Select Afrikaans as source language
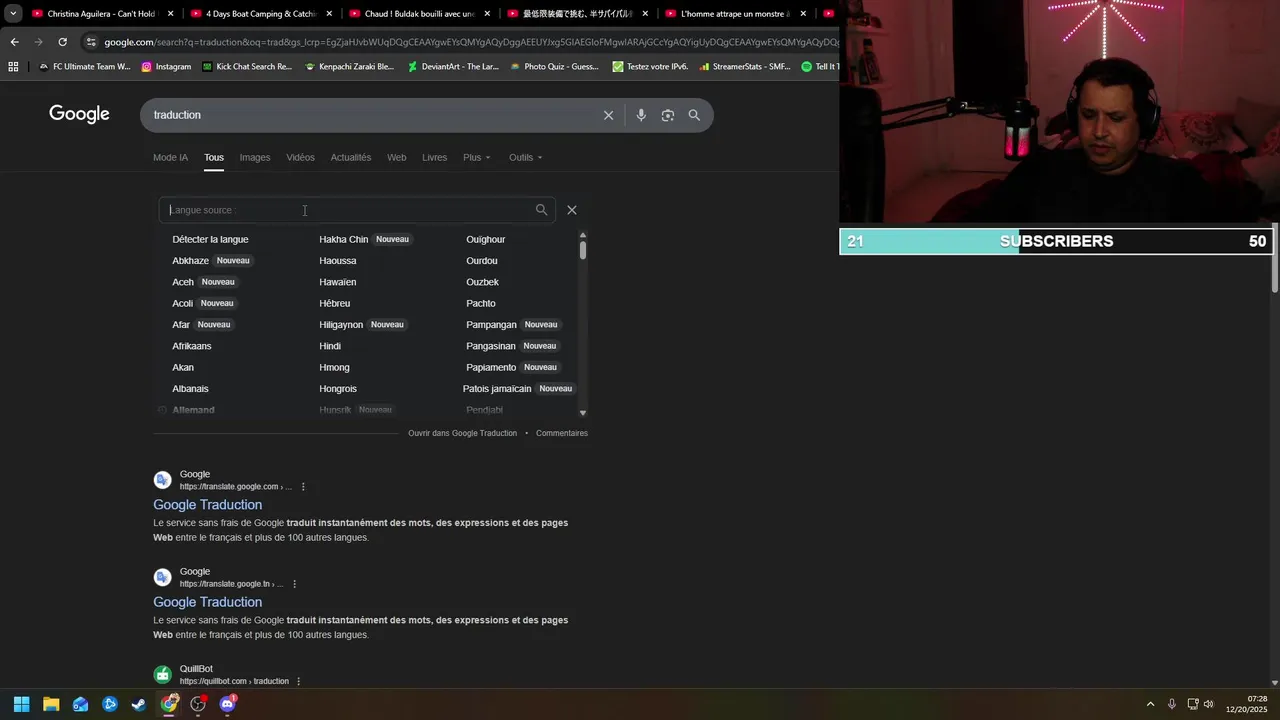The height and width of the screenshot is (720, 1280). pyautogui.click(x=192, y=346)
